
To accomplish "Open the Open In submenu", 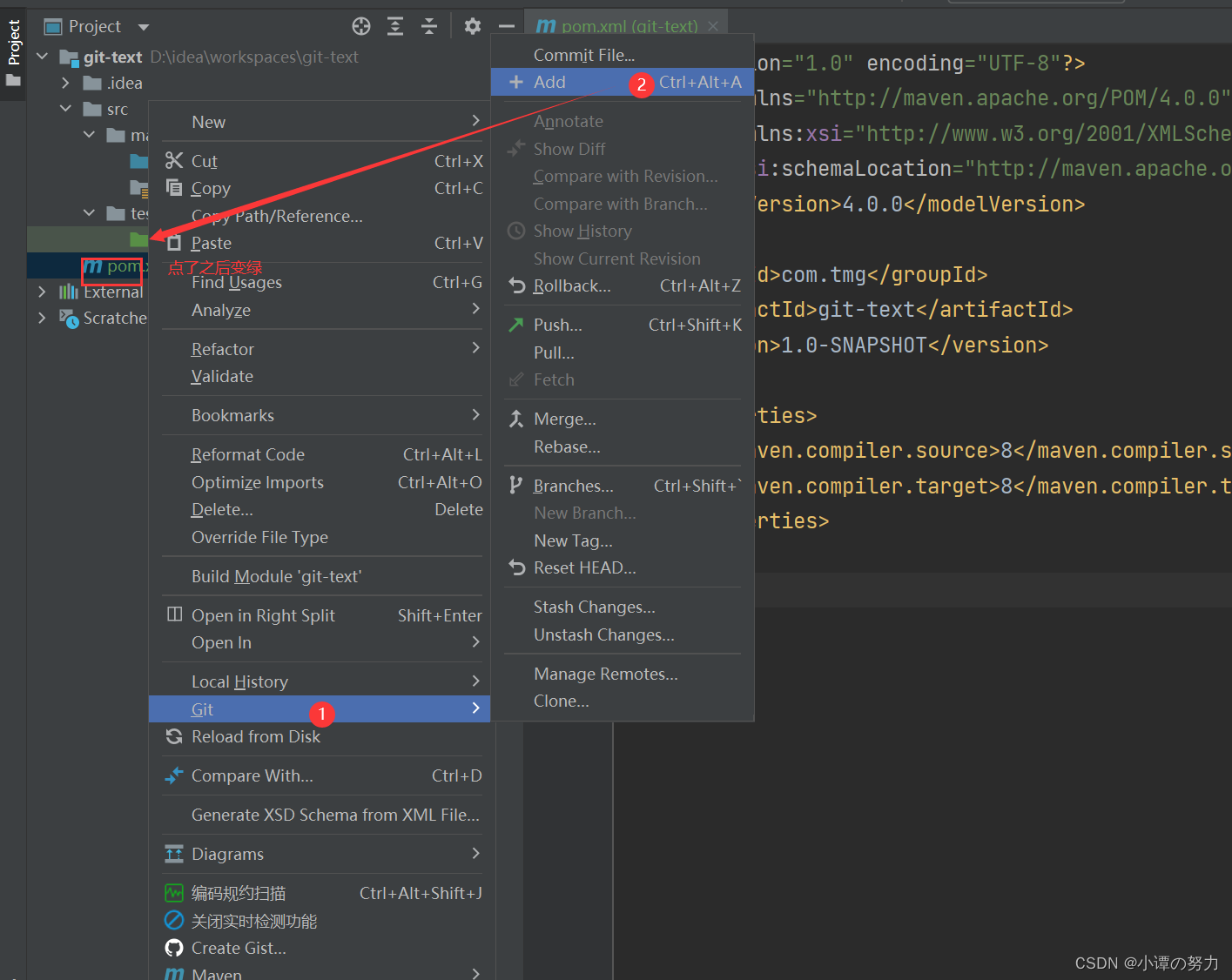I will tap(321, 642).
